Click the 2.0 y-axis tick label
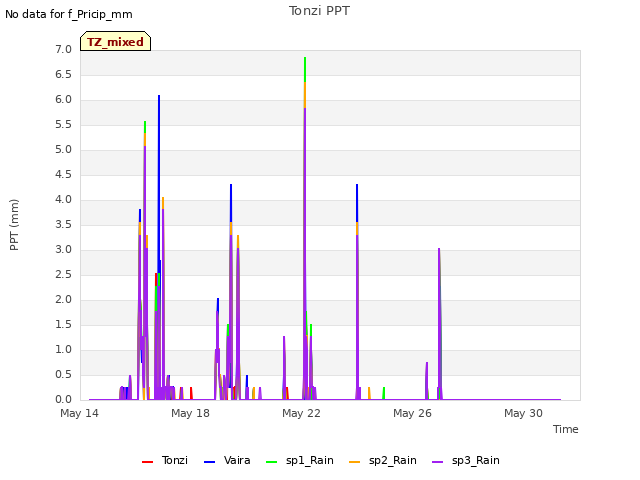The image size is (640, 480). click(63, 300)
